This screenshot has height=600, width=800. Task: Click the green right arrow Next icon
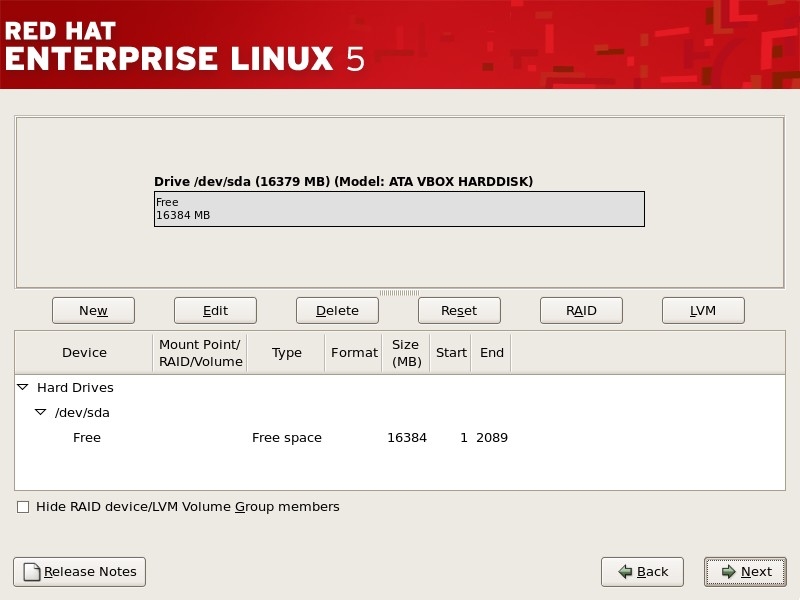tap(729, 571)
